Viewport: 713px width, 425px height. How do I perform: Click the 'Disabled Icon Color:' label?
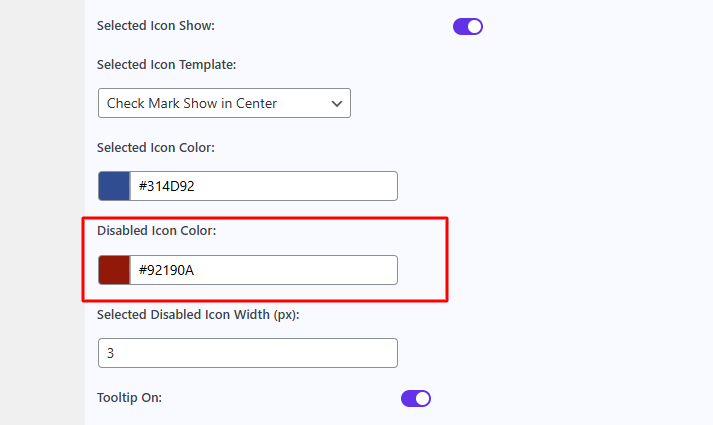[157, 231]
